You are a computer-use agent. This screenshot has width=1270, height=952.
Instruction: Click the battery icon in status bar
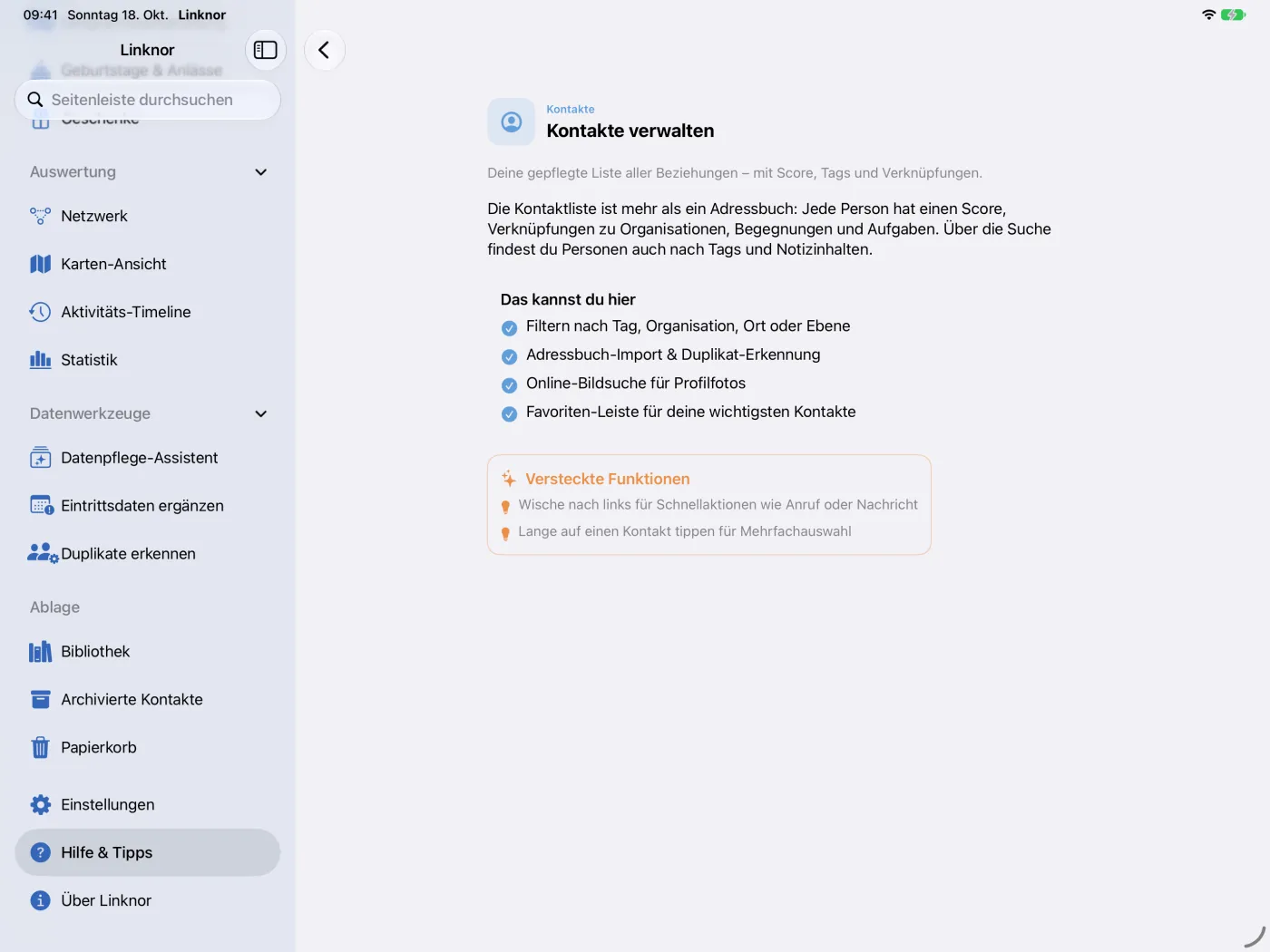1233,15
